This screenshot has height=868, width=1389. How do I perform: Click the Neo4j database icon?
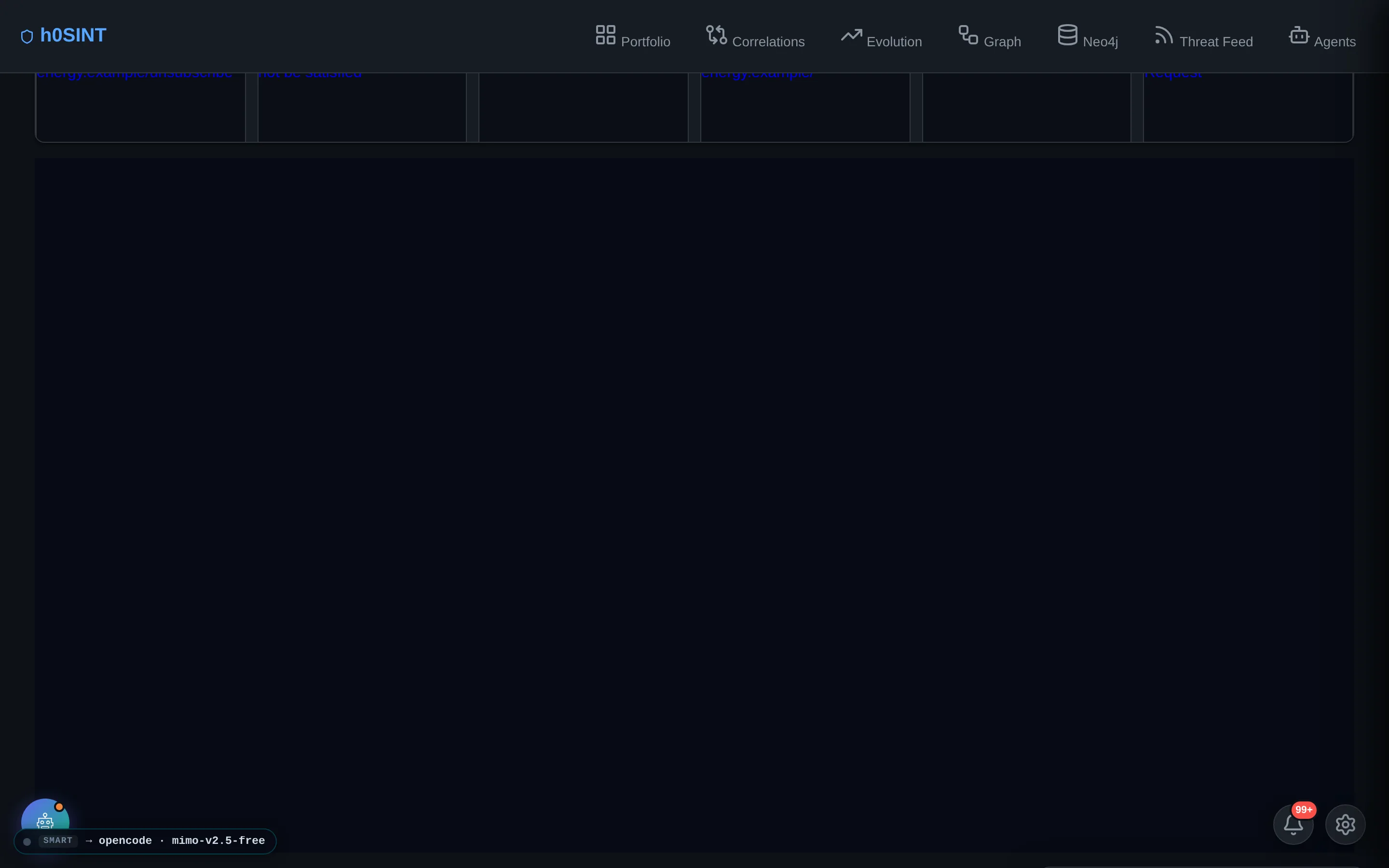pos(1068,34)
